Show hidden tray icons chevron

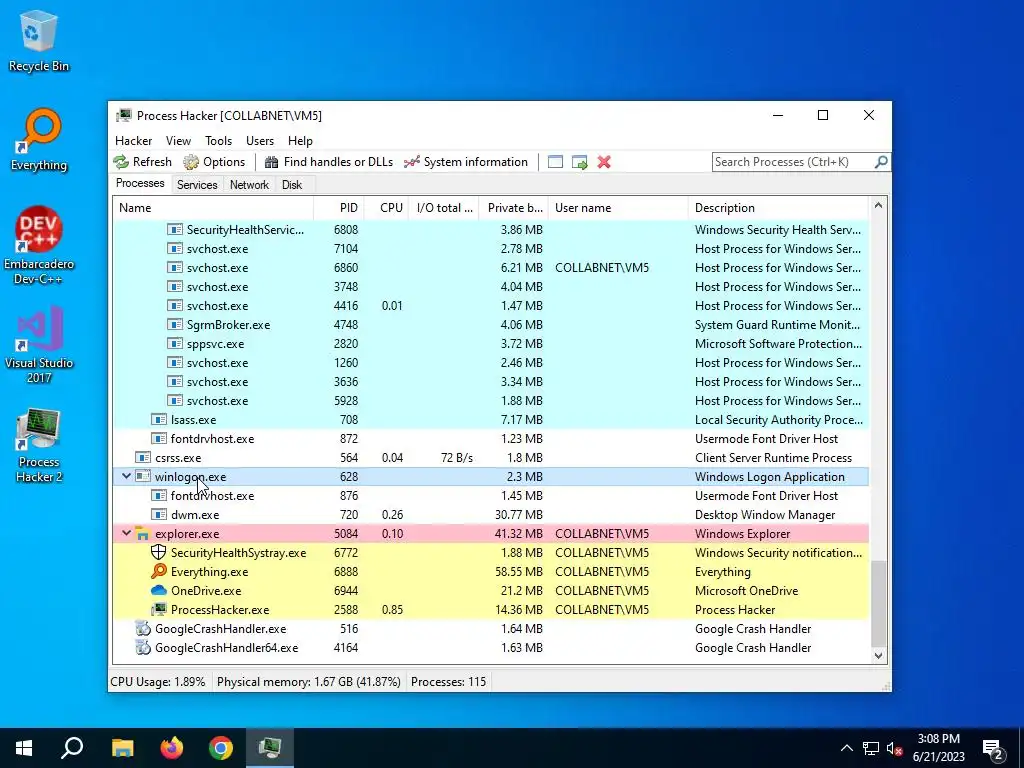point(846,748)
